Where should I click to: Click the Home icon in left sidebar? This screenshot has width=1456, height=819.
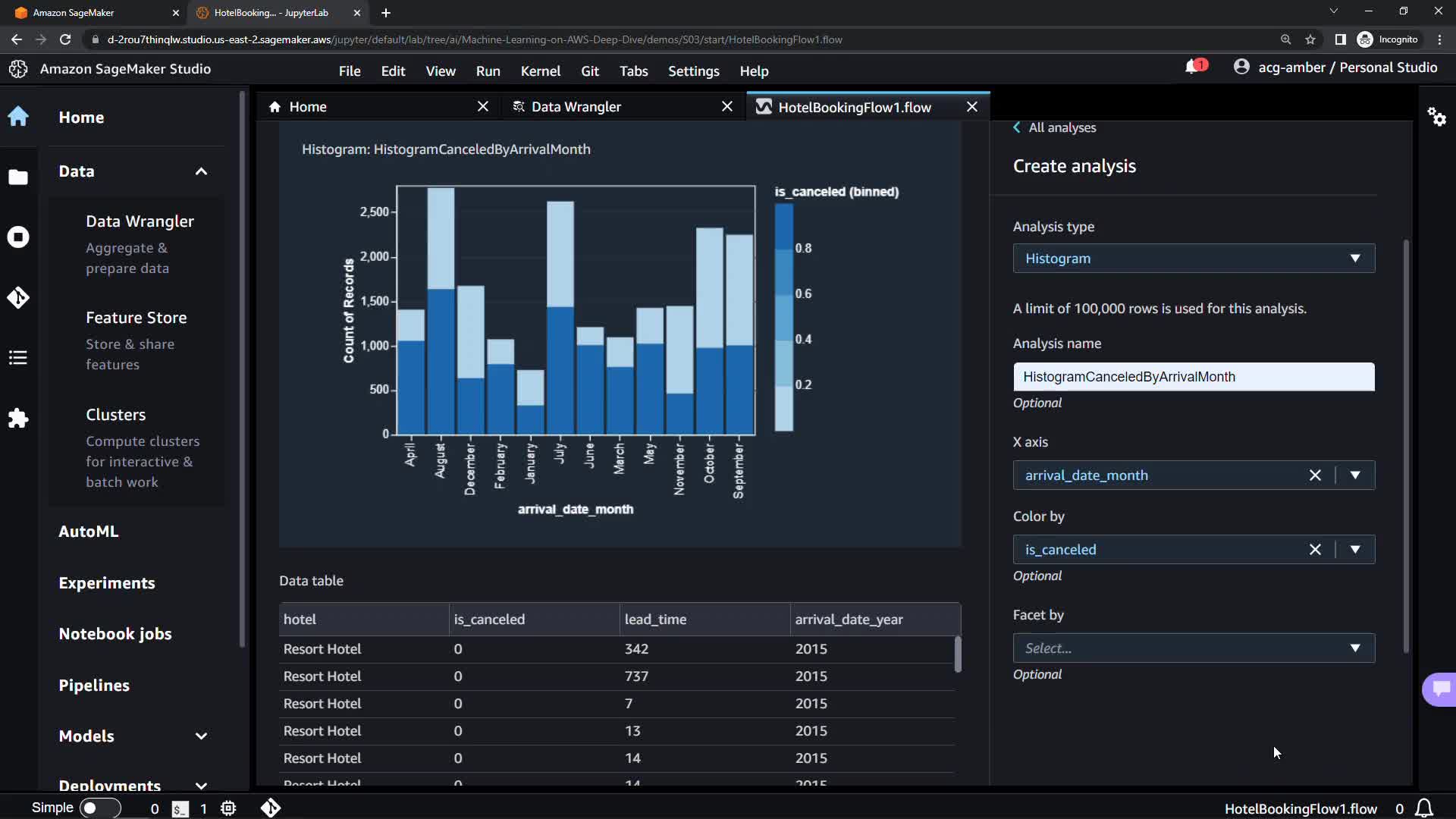(18, 117)
